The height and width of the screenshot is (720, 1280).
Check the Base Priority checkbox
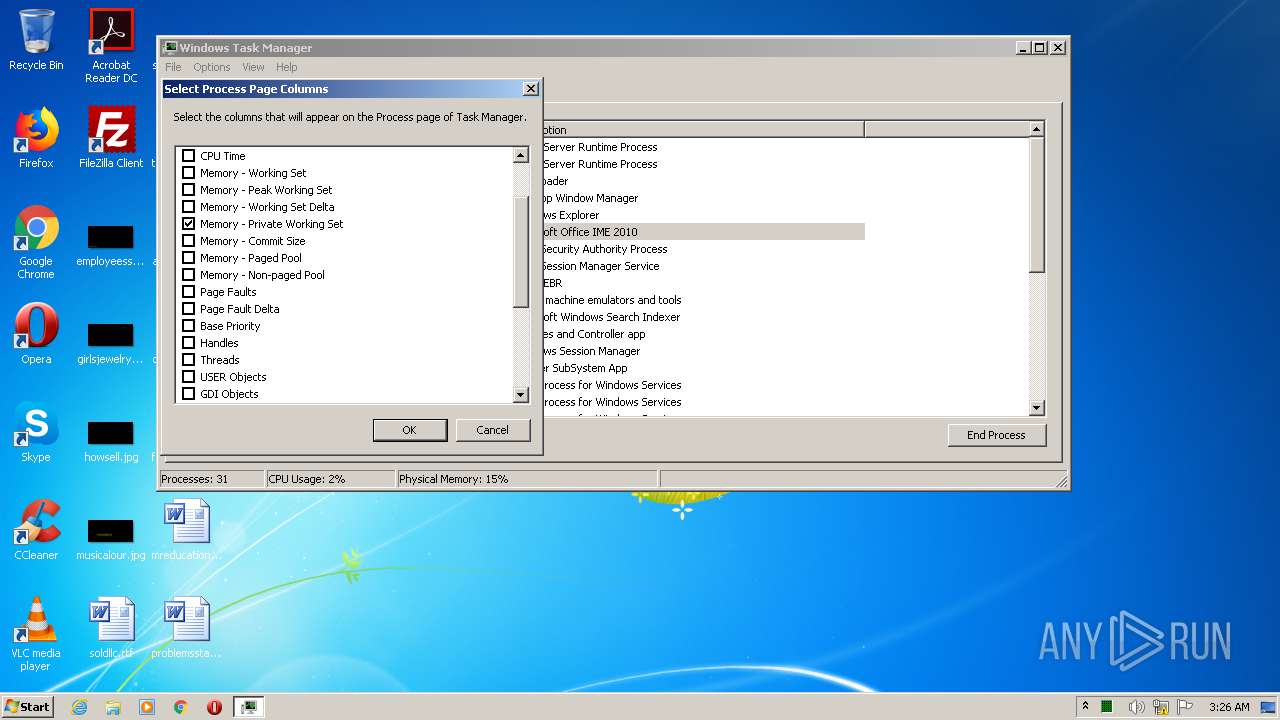188,326
